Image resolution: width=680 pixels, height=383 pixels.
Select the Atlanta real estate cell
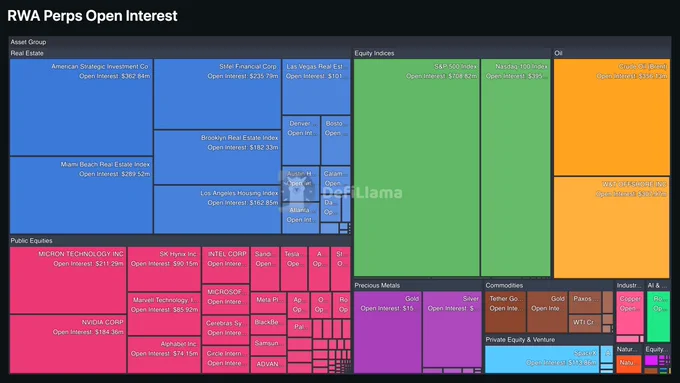click(301, 219)
